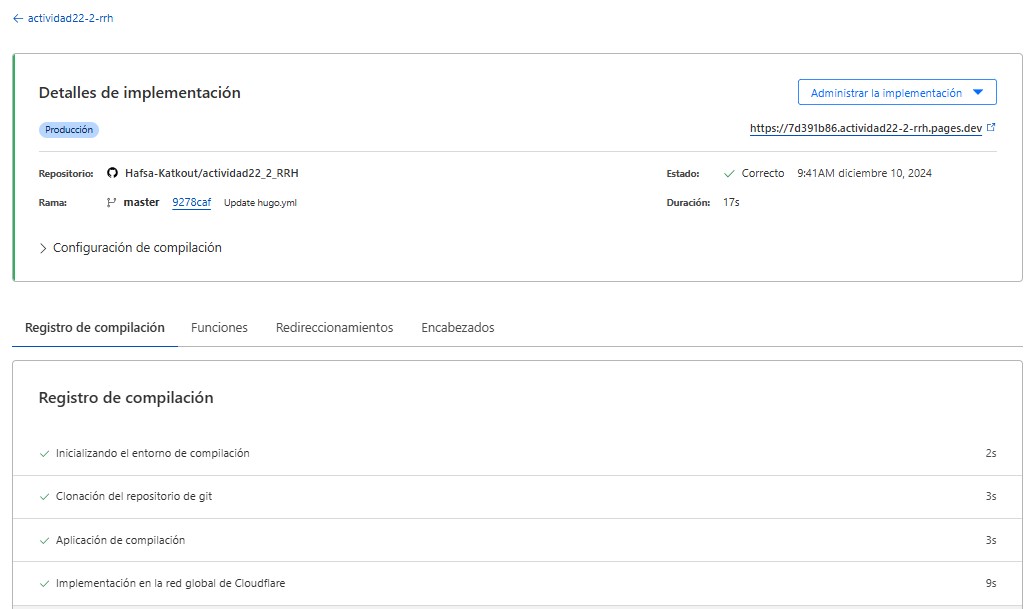Click the external link icon after pages.dev URL
Screen dimensions: 1029x609
[991, 128]
